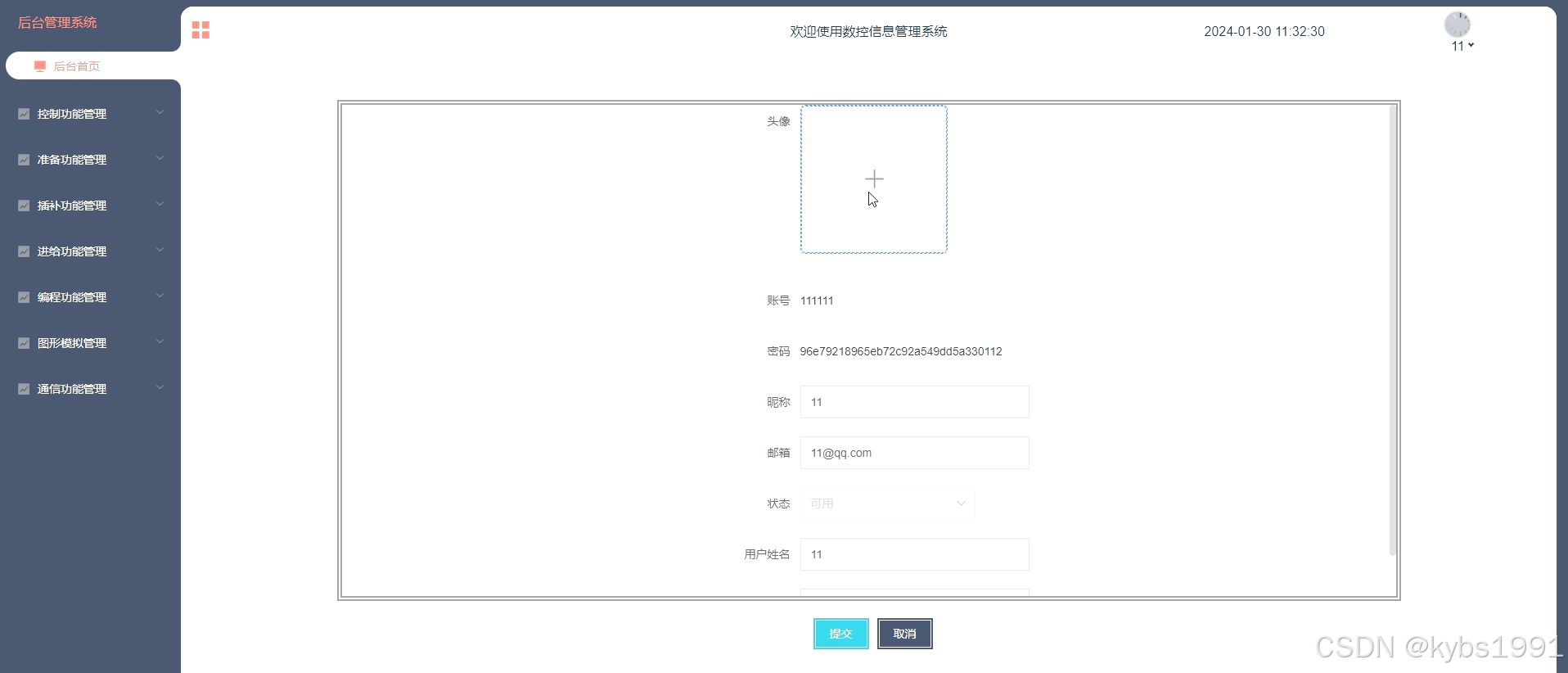Open 插补功能管理 menu label
The height and width of the screenshot is (673, 1568).
(72, 206)
